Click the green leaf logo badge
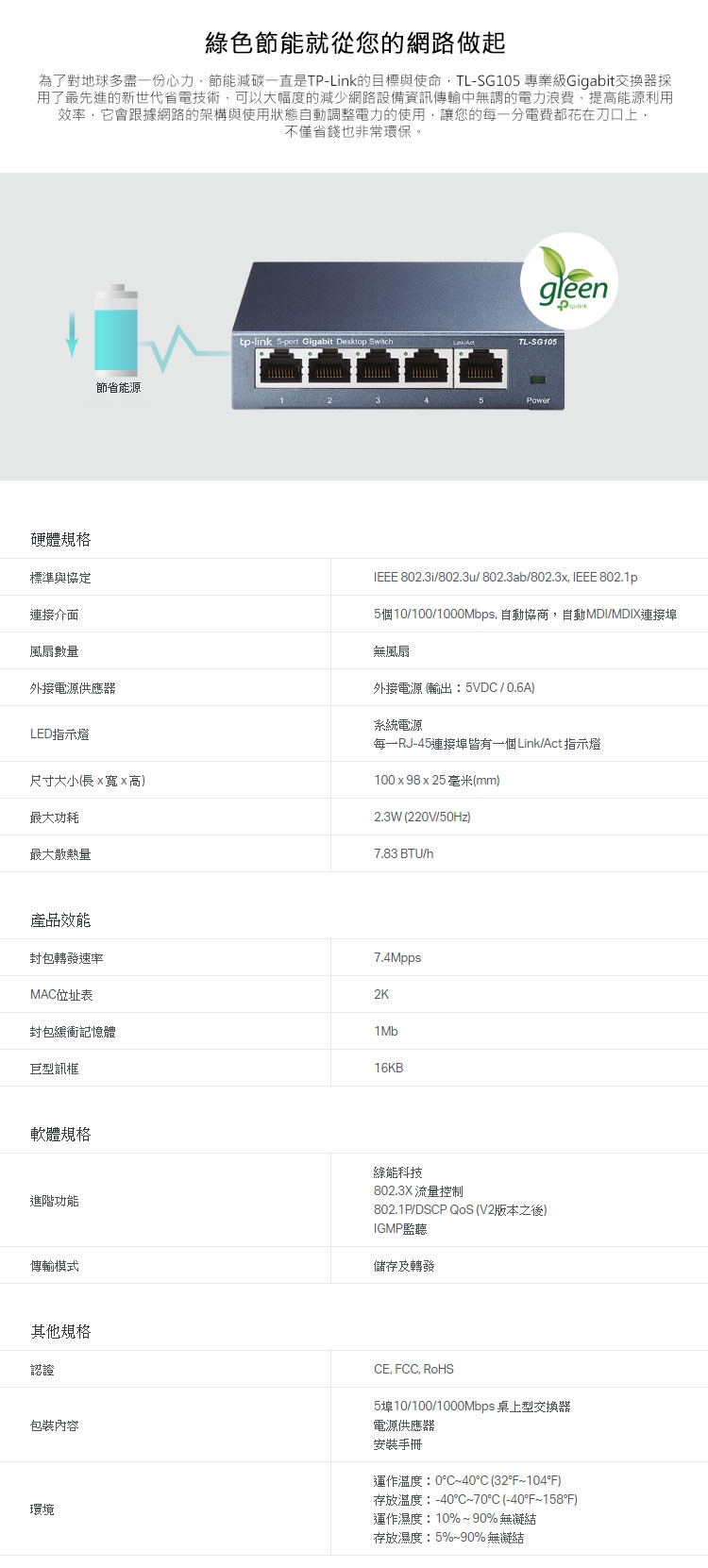 (569, 280)
